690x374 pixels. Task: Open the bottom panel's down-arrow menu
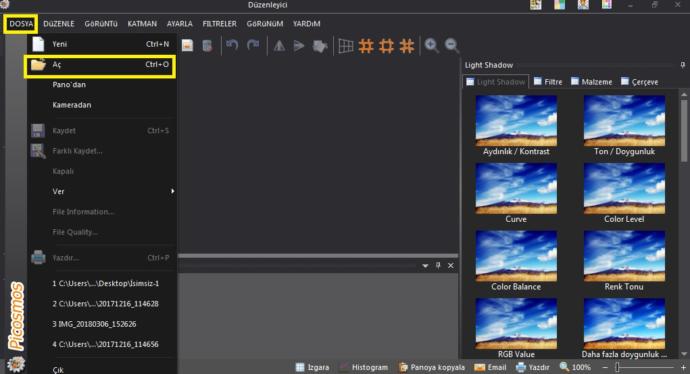[x=425, y=266]
